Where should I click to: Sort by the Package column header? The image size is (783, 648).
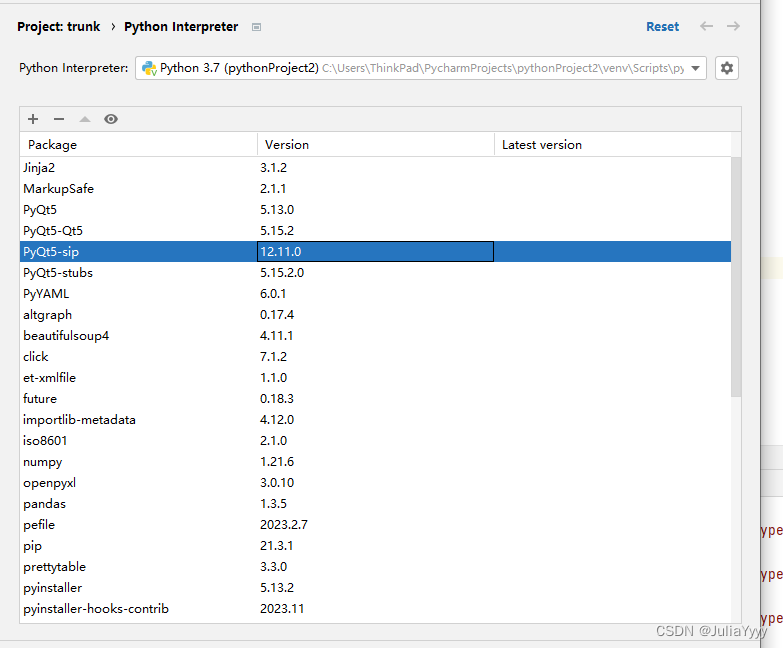click(138, 145)
